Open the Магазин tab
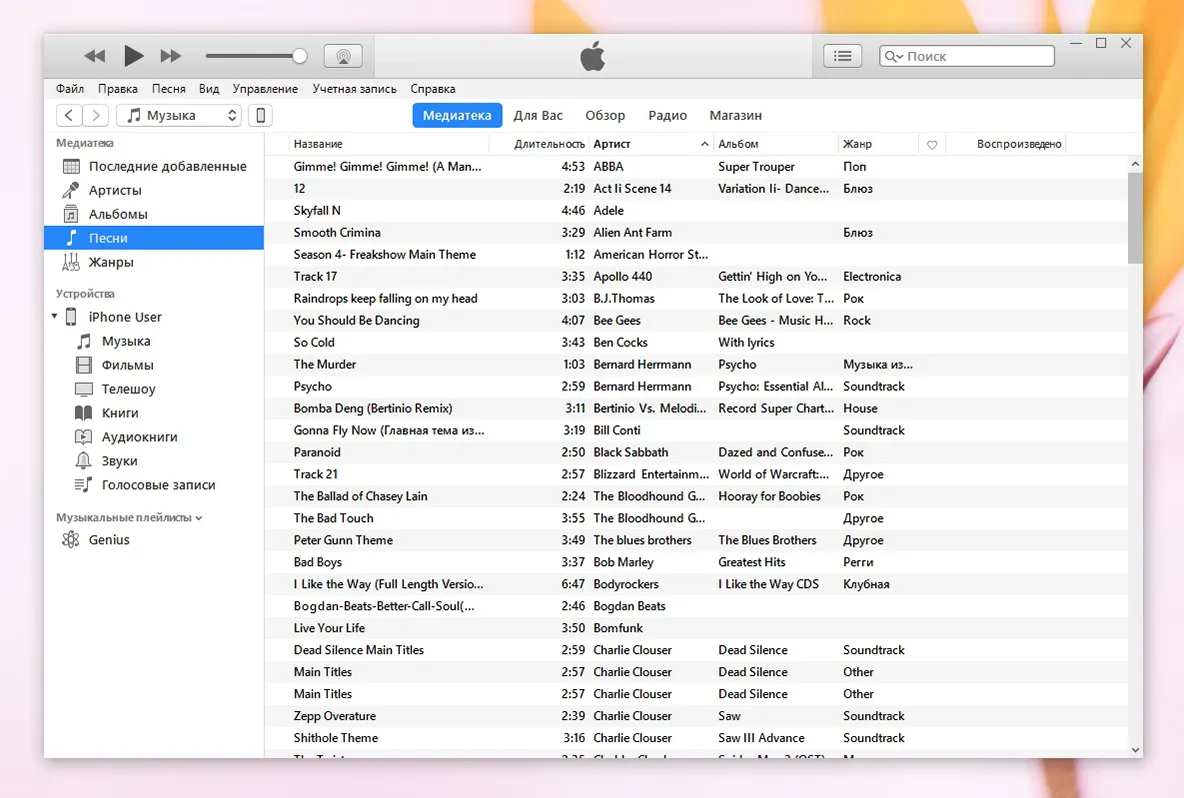This screenshot has height=798, width=1184. click(735, 115)
